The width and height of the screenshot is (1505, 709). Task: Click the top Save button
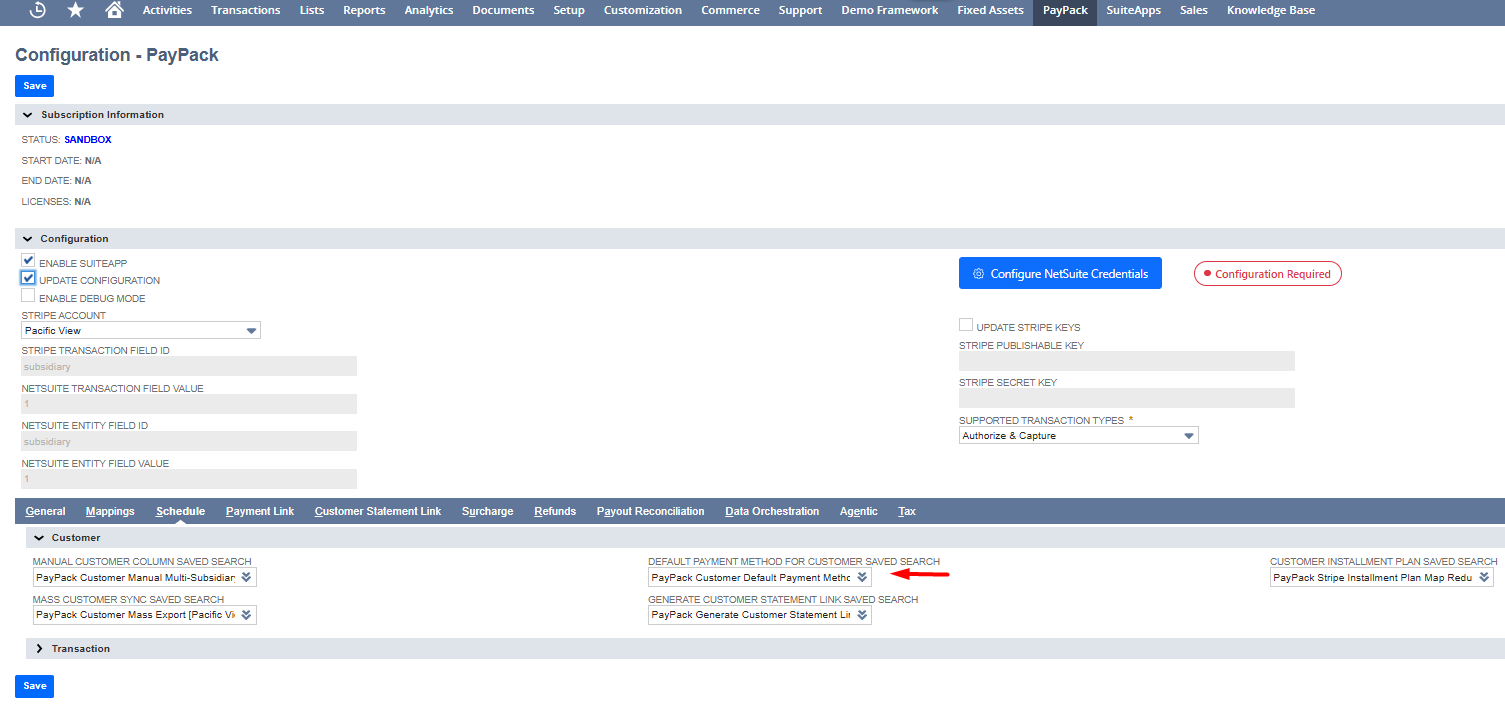click(34, 86)
